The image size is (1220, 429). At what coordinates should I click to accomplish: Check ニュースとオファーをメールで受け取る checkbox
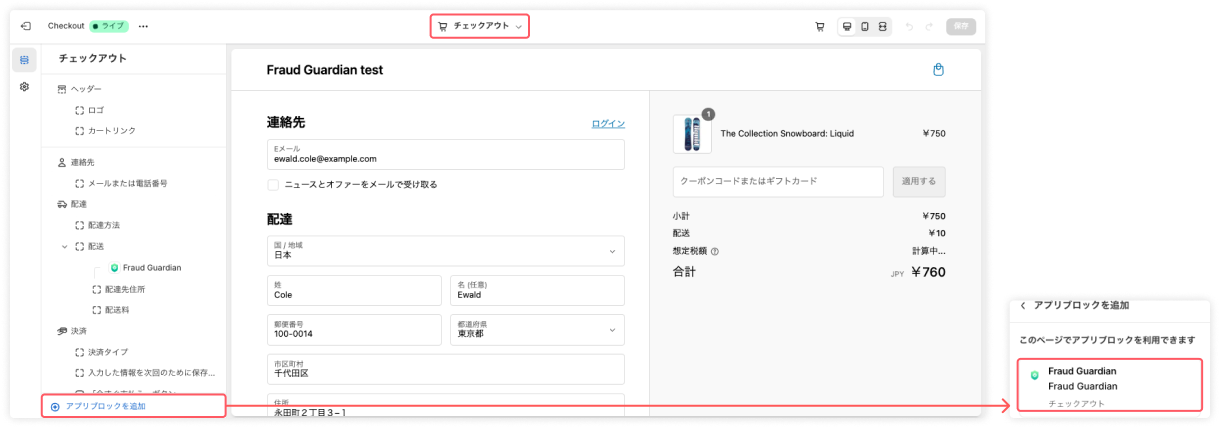pos(273,185)
